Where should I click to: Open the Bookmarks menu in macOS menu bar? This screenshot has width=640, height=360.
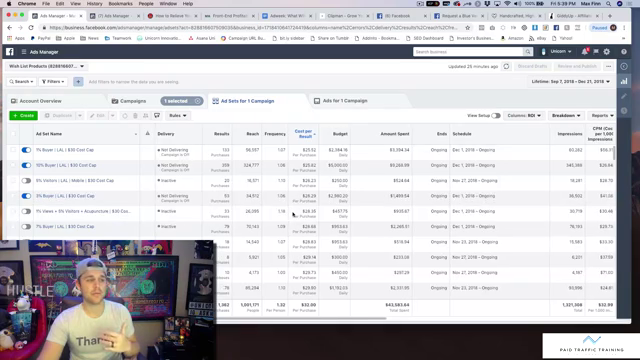[x=120, y=4]
